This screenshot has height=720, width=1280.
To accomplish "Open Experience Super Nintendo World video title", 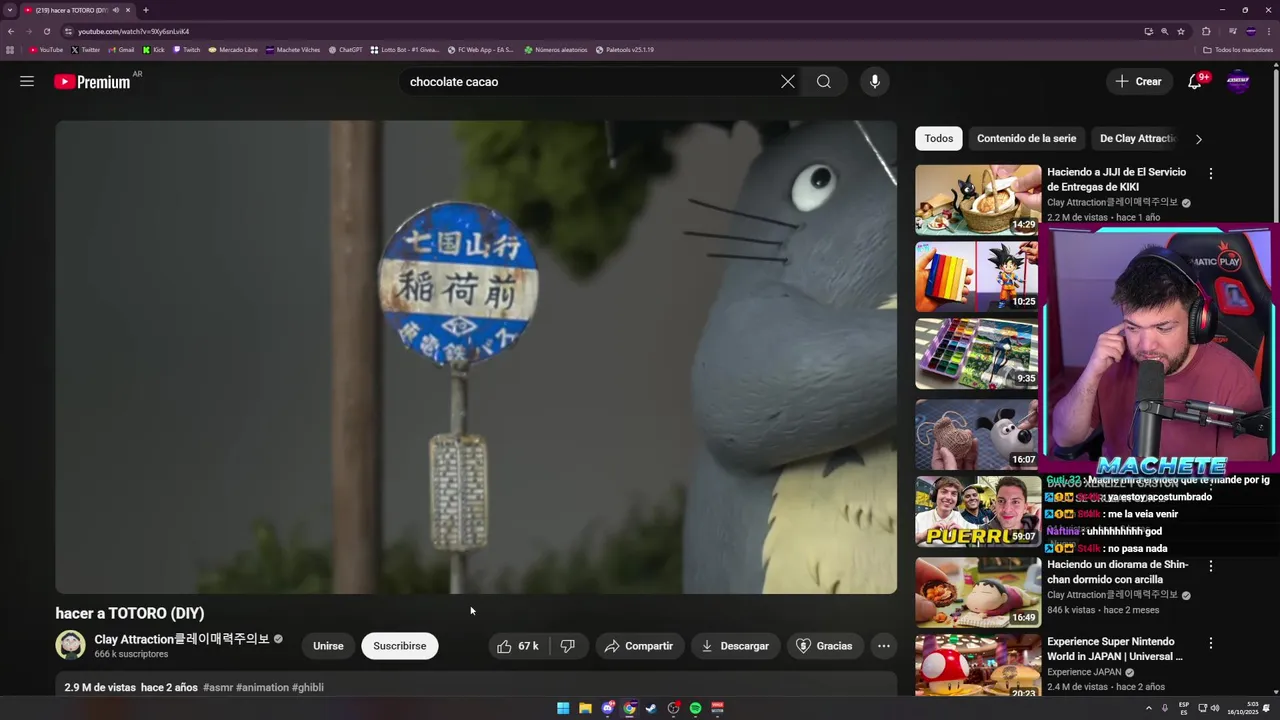I will (x=1115, y=649).
